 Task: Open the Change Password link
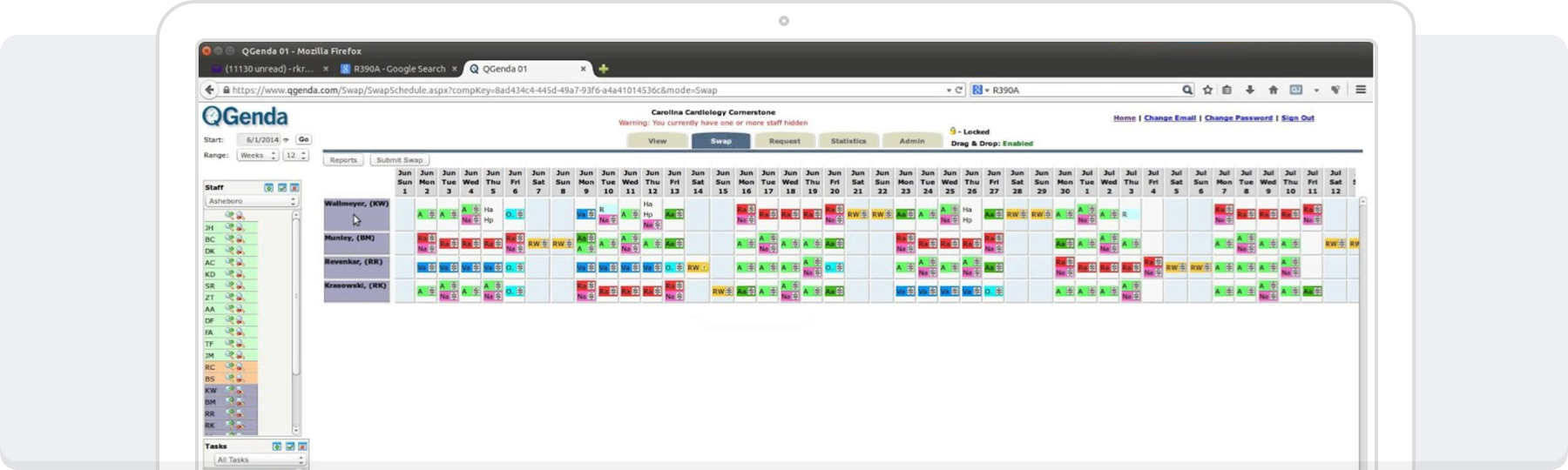tap(1238, 117)
